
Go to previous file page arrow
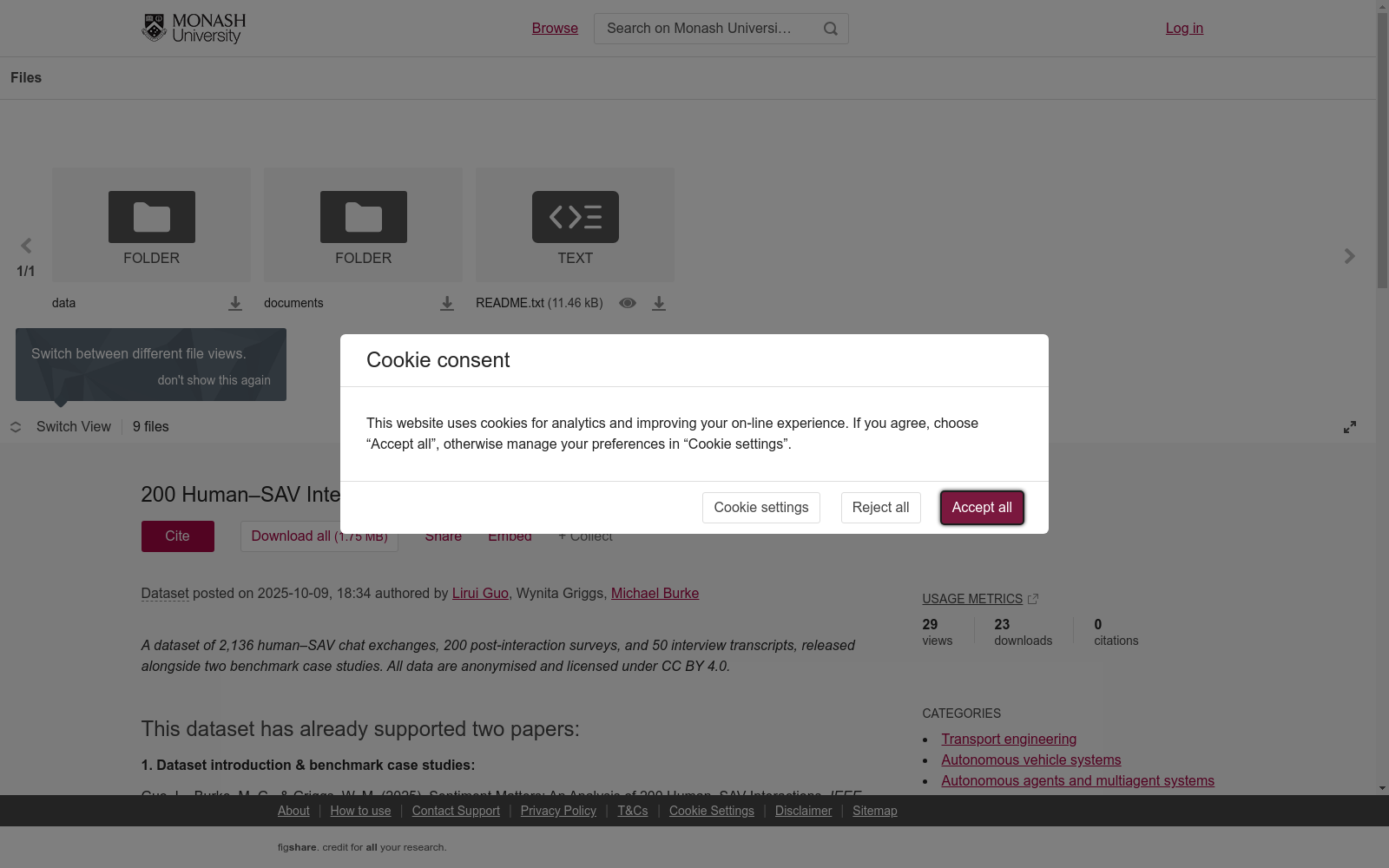point(26,246)
